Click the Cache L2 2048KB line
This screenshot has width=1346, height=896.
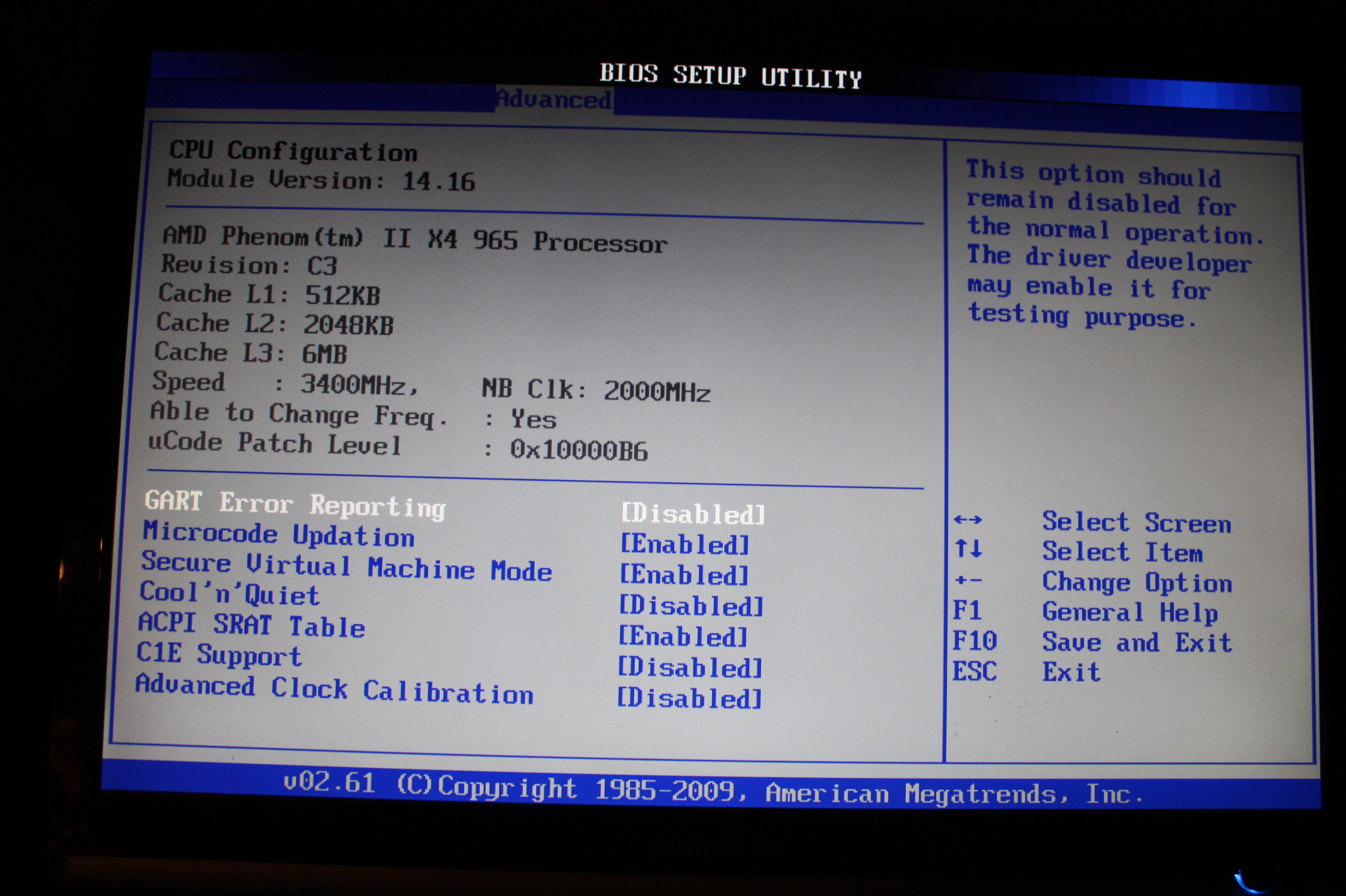tap(275, 323)
